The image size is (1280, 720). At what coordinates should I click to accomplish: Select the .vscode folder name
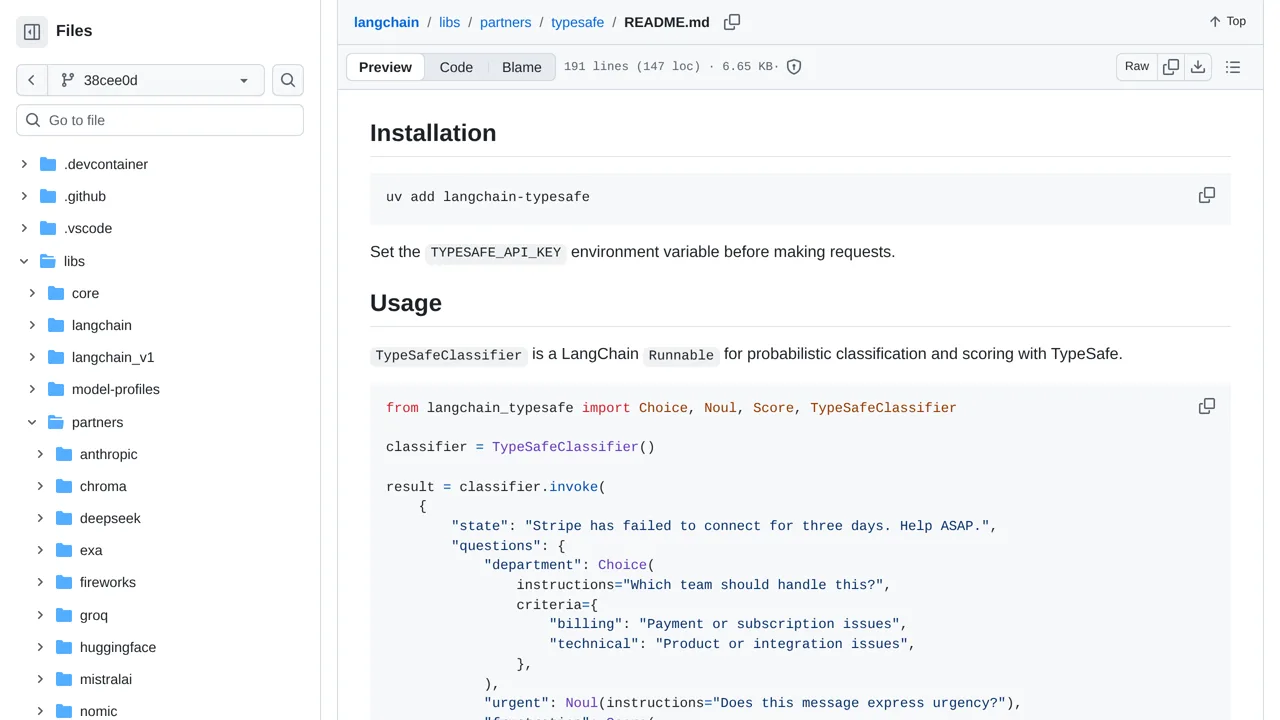(x=88, y=228)
